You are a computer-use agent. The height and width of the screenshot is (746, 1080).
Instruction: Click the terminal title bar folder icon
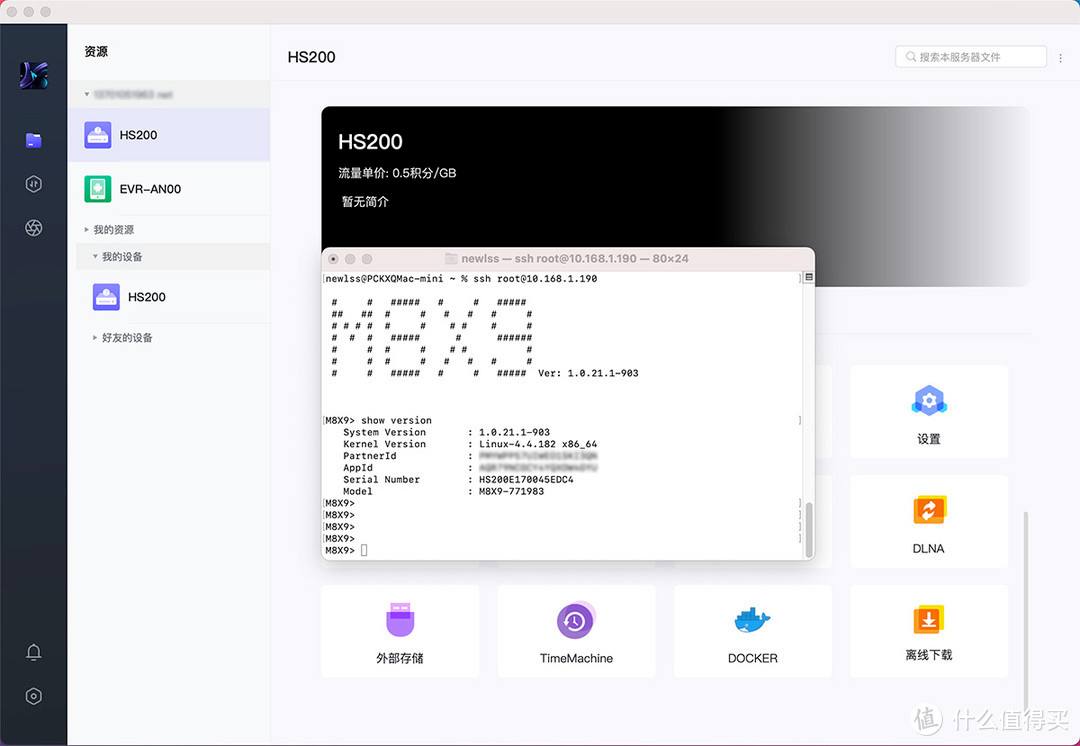click(x=451, y=258)
